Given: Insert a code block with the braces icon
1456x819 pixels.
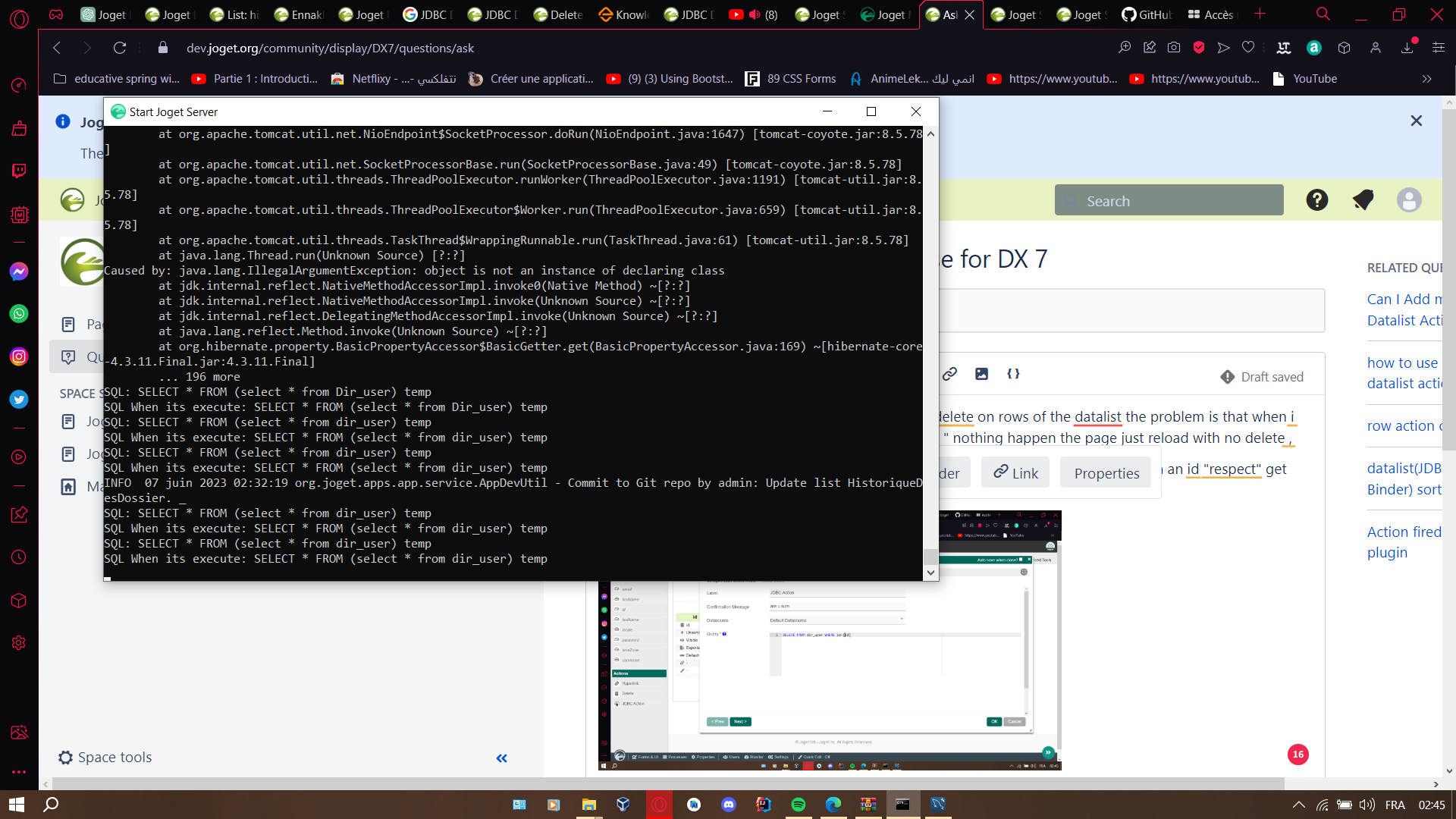Looking at the screenshot, I should coord(1013,374).
